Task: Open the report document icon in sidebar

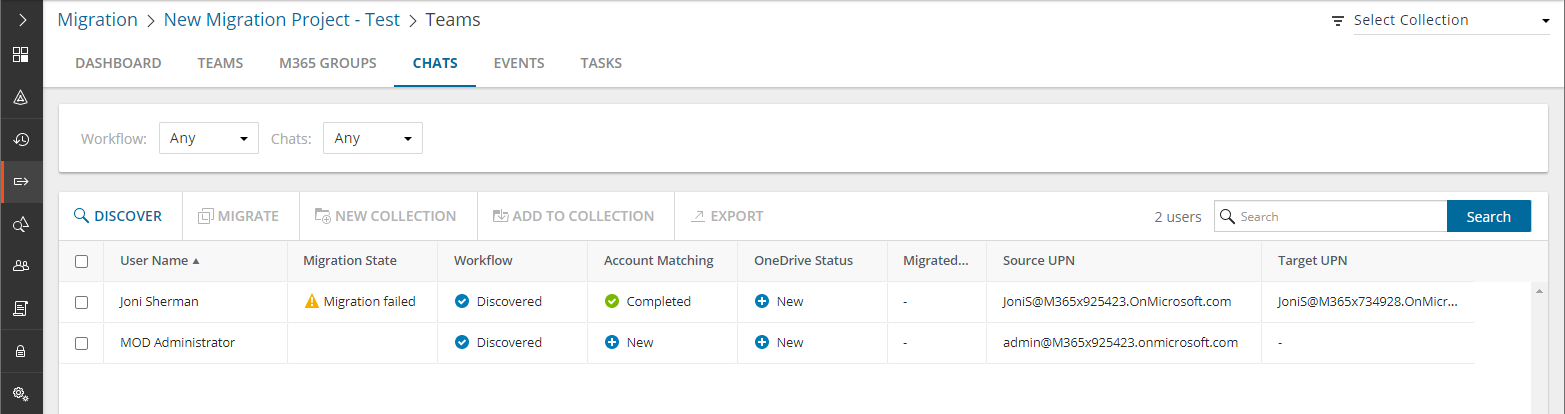Action: point(21,310)
